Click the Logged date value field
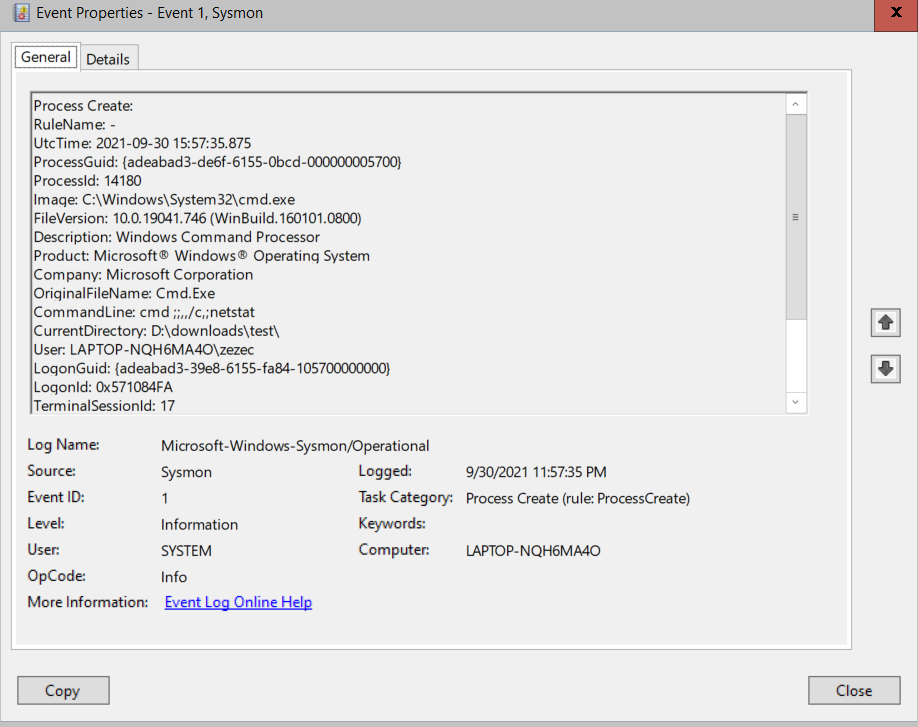The image size is (918, 727). coord(536,472)
